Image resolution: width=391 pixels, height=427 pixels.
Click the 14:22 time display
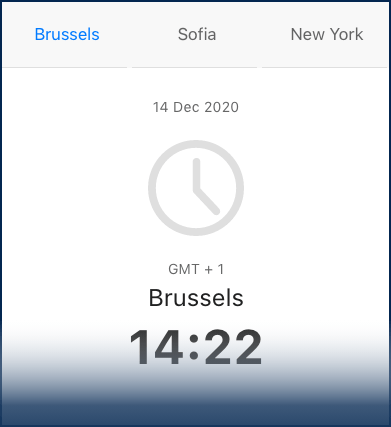coord(196,347)
